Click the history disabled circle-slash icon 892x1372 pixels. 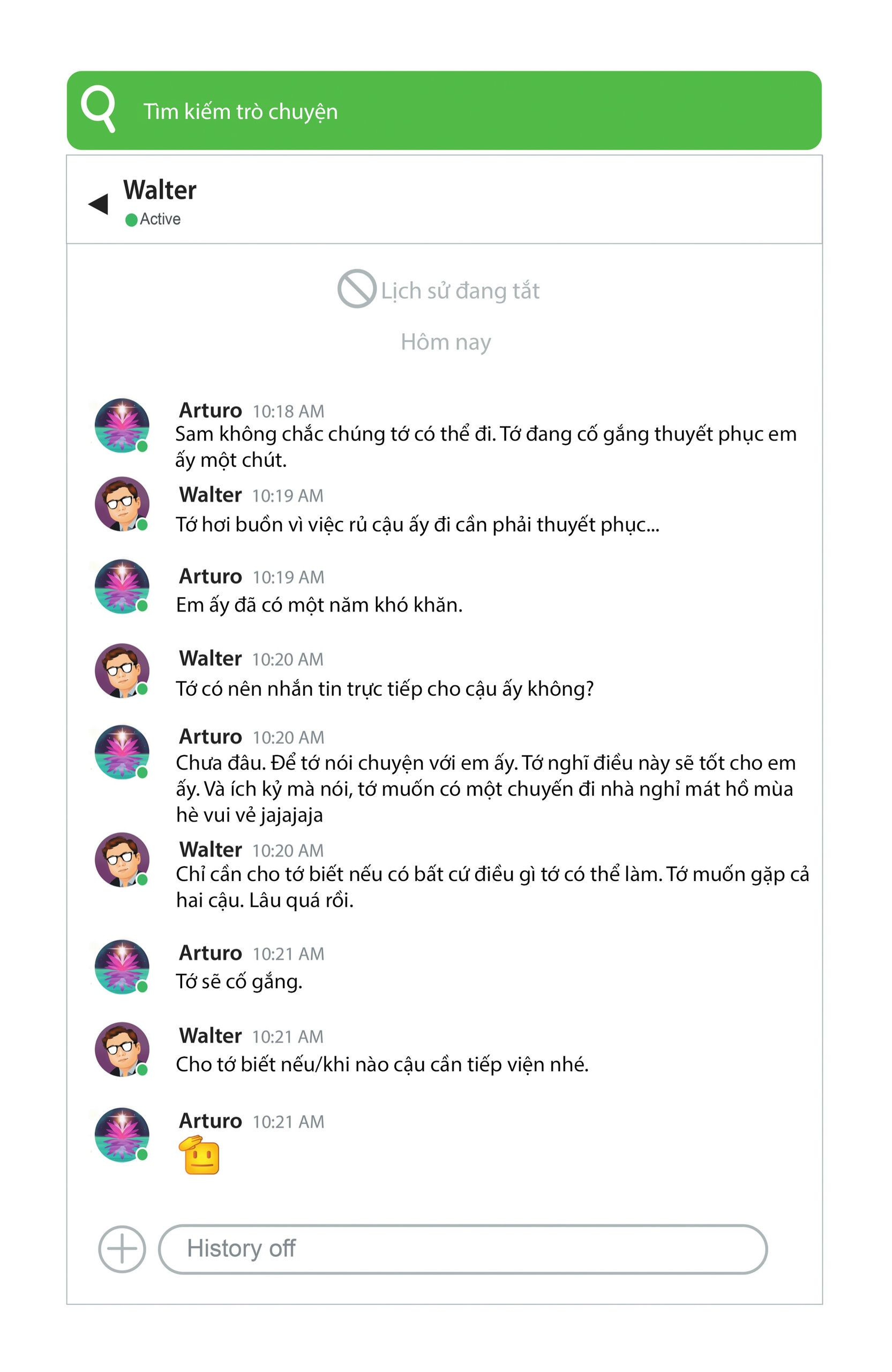point(357,288)
